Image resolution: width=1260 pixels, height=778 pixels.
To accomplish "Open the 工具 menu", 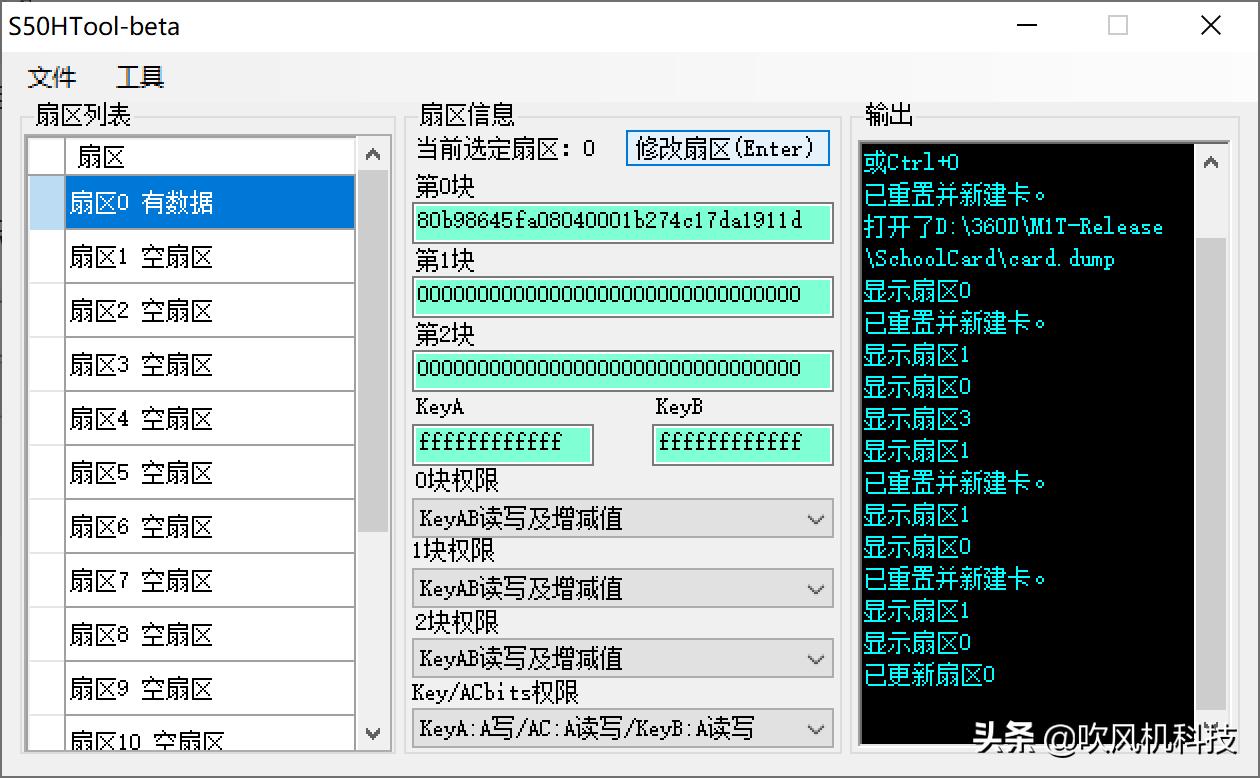I will coord(139,77).
